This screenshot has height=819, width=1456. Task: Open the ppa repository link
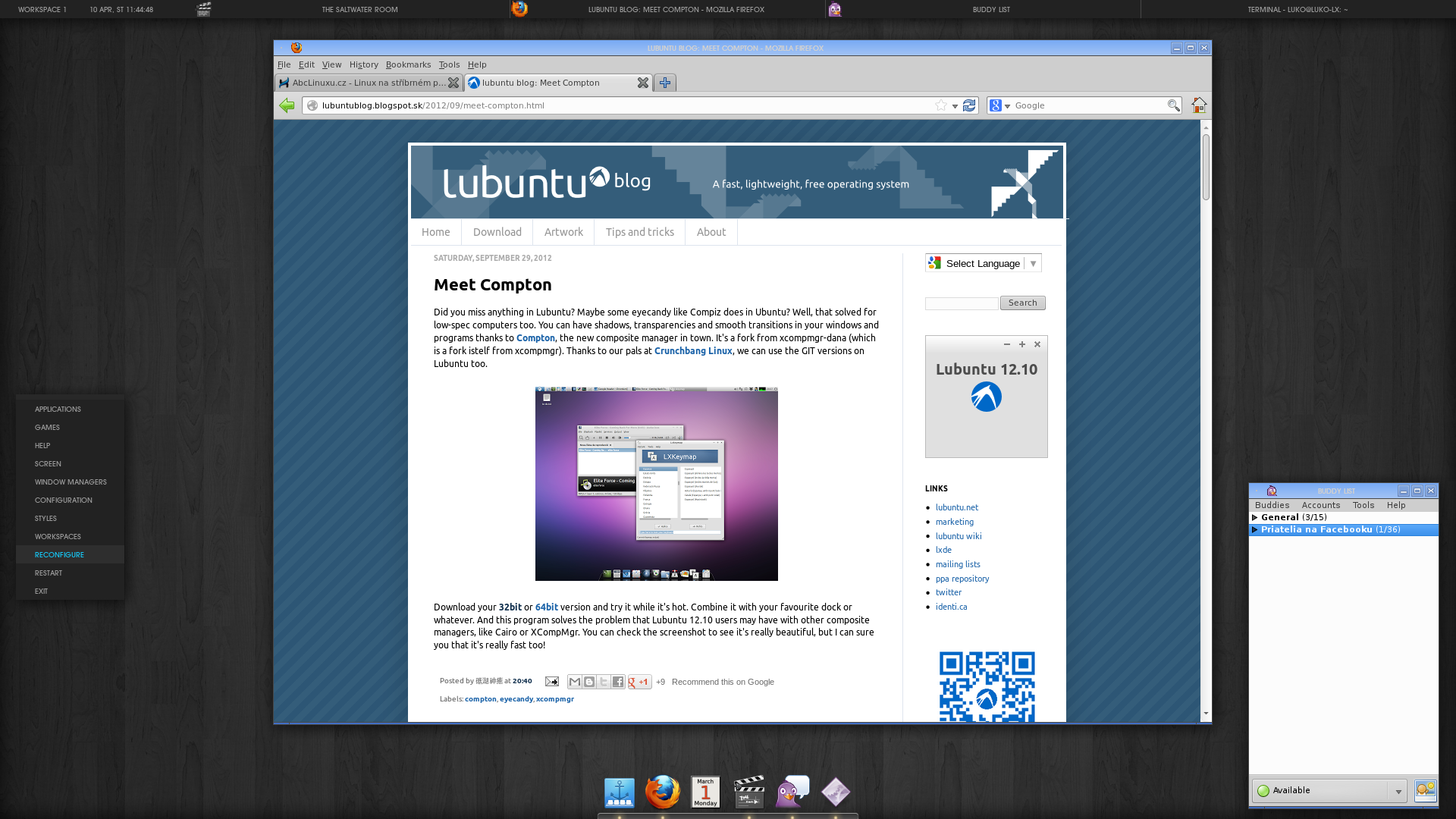point(962,579)
